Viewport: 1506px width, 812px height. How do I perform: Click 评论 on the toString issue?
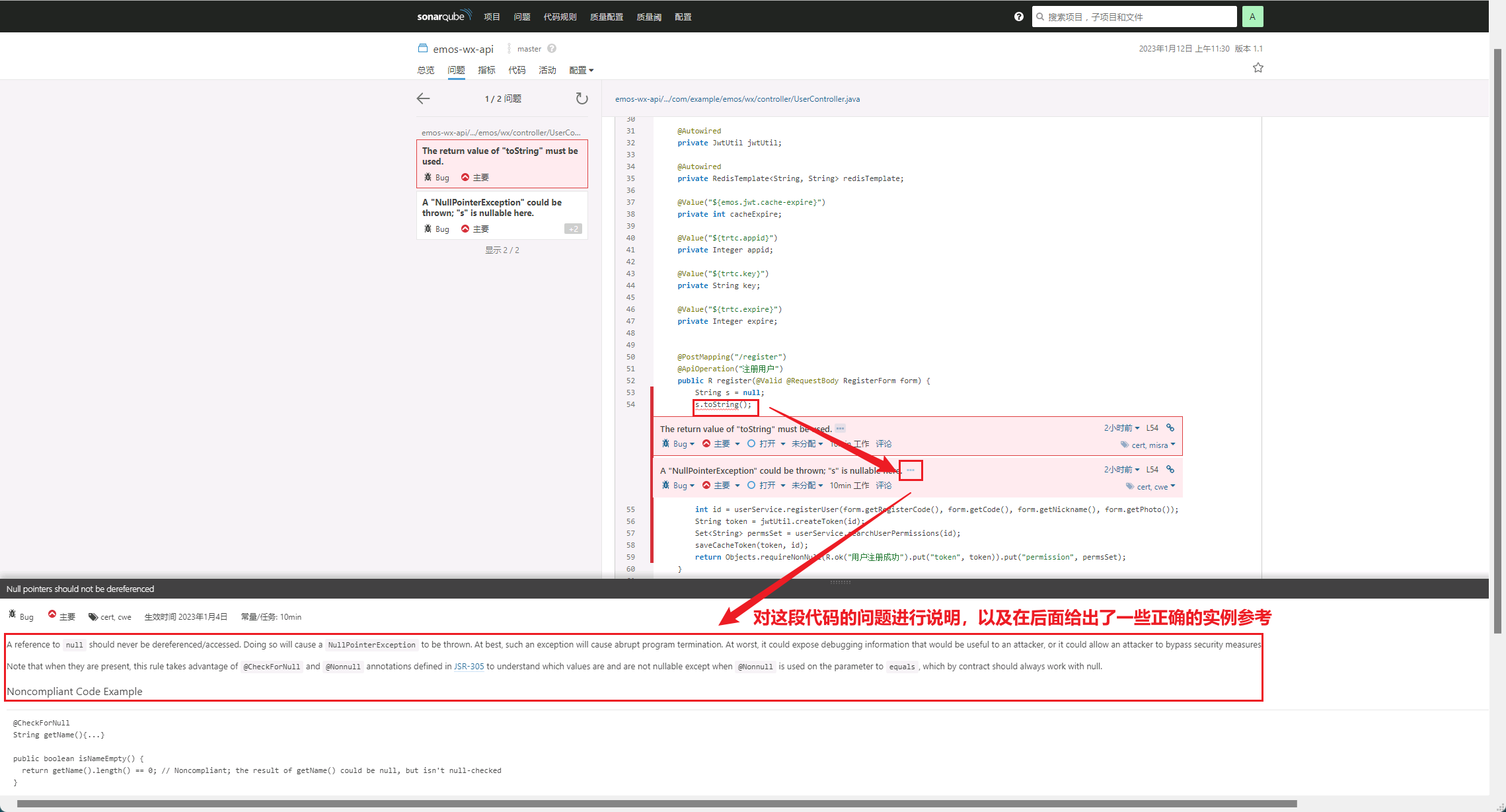pos(884,444)
